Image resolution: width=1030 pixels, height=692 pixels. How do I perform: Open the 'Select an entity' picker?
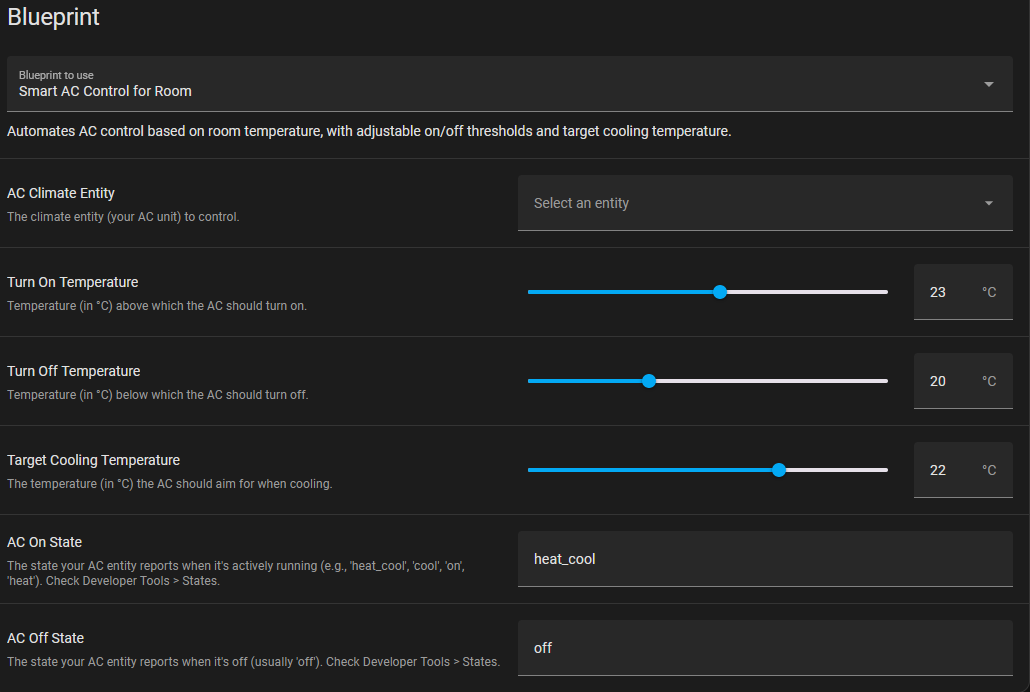(x=750, y=203)
